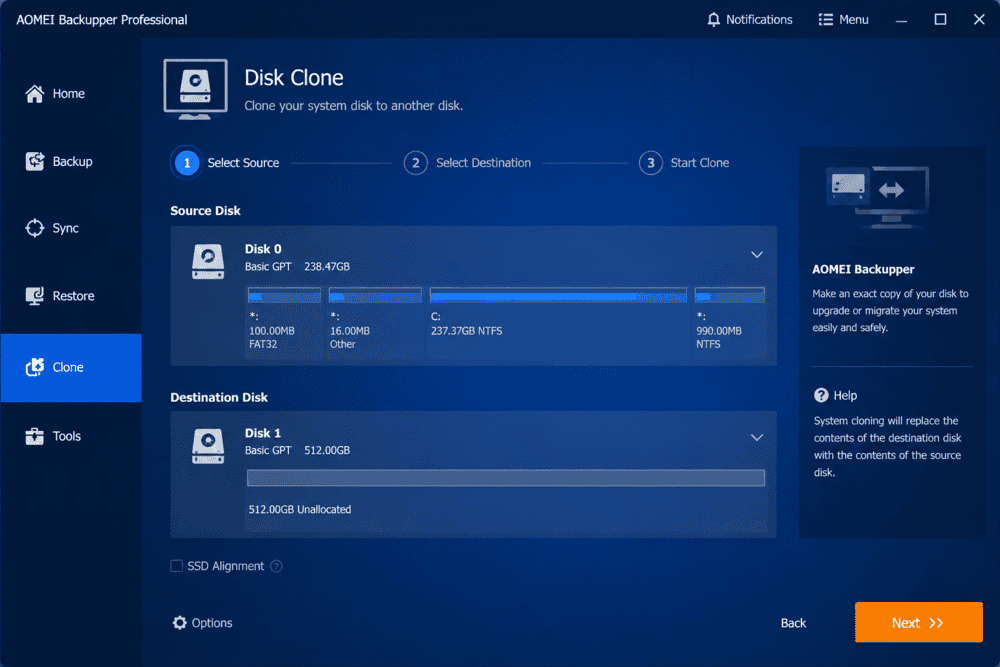Expand the Disk 0 source dropdown chevron

[756, 254]
